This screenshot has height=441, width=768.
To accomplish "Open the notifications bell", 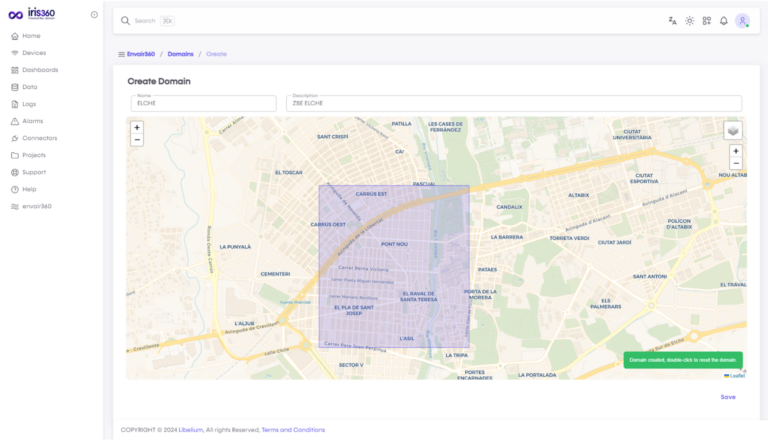I will tap(723, 20).
